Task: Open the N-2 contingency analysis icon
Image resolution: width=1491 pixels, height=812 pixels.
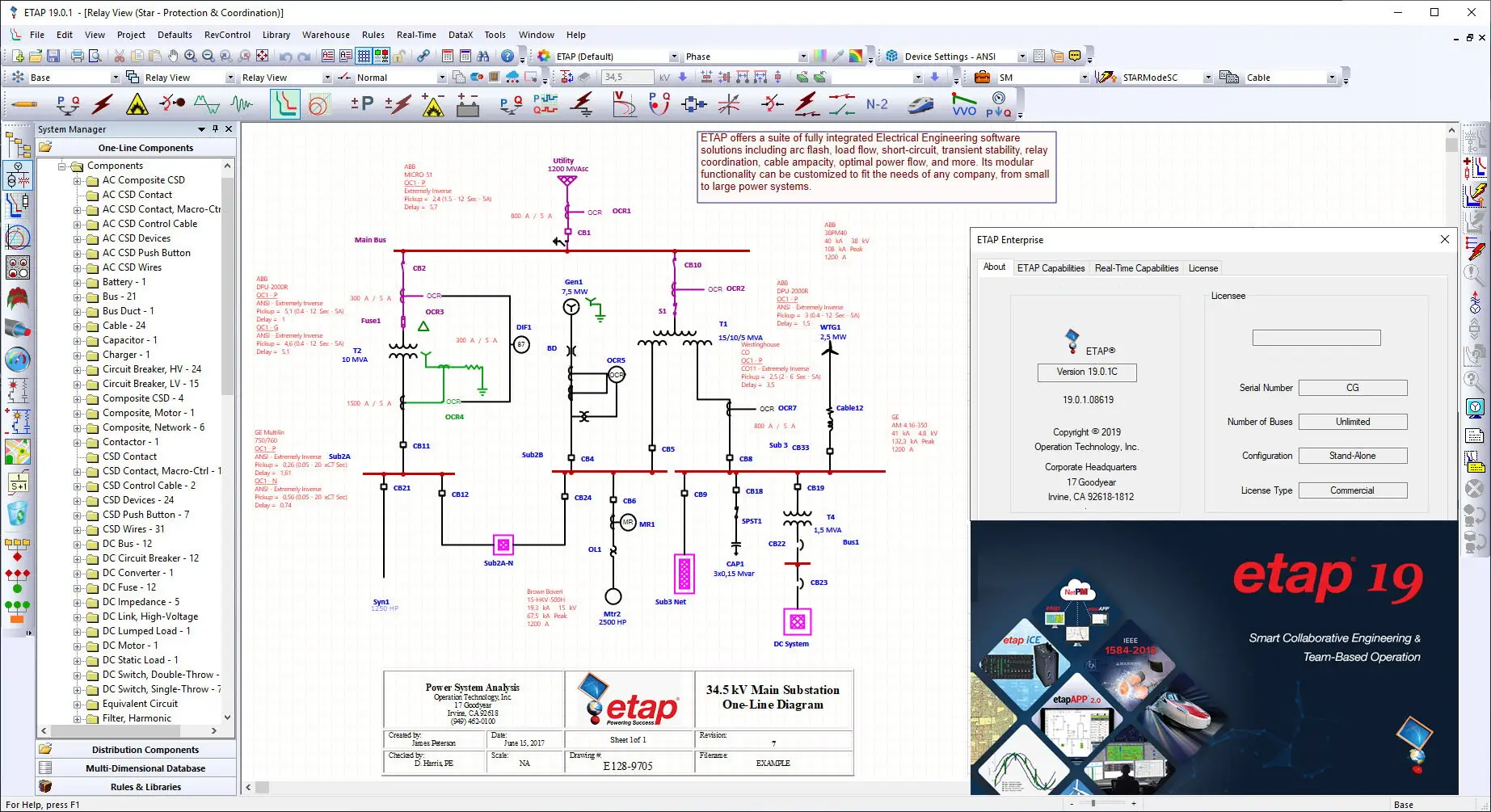Action: tap(877, 104)
